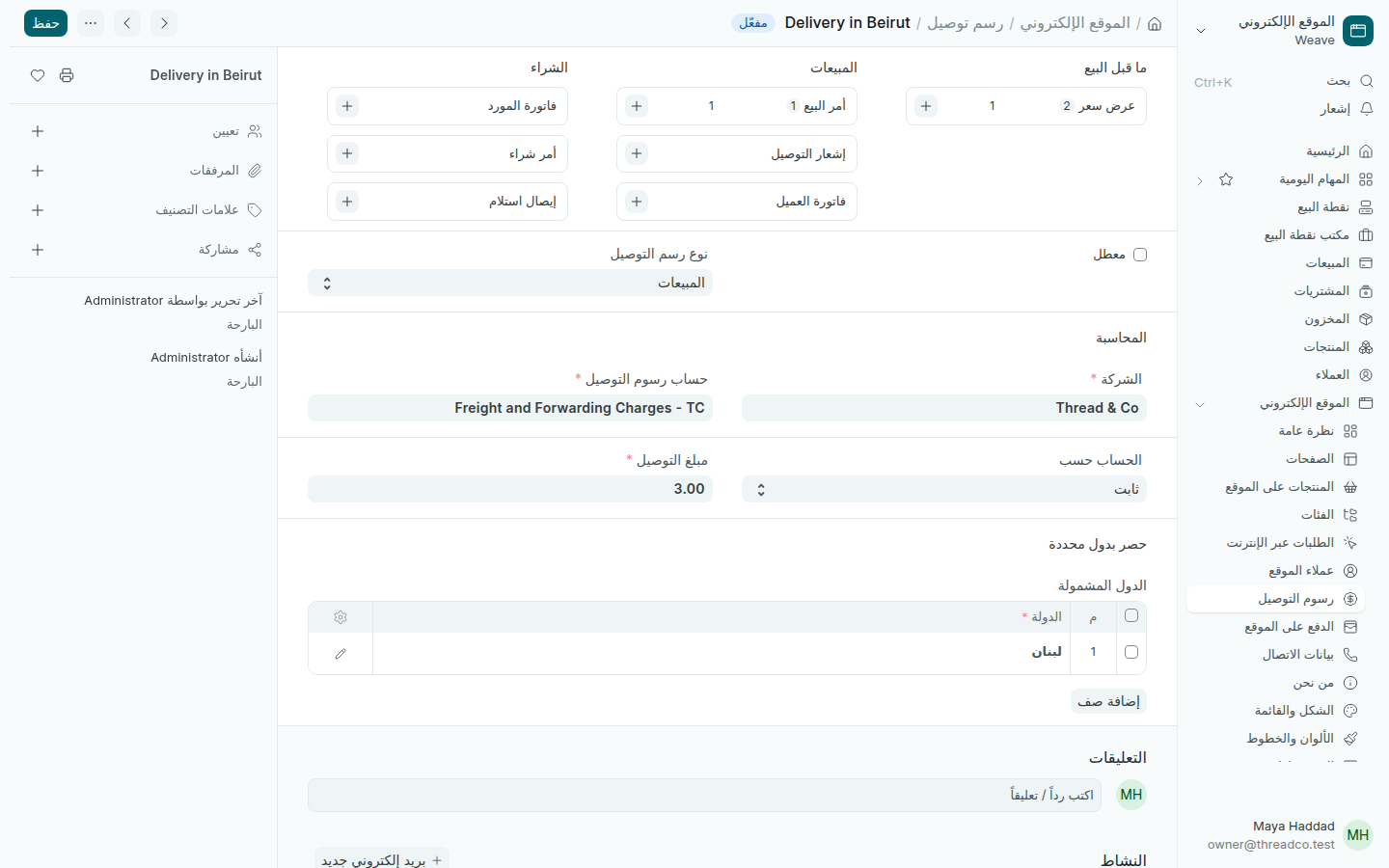The height and width of the screenshot is (868, 1389).
Task: Click the delivery charges account field
Action: coord(510,408)
